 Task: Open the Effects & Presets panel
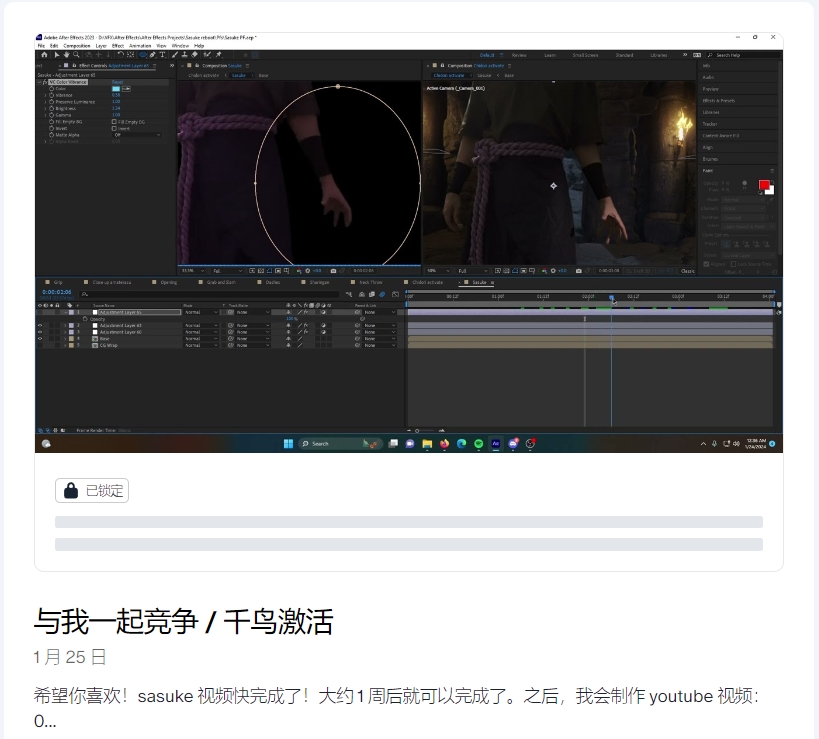719,100
